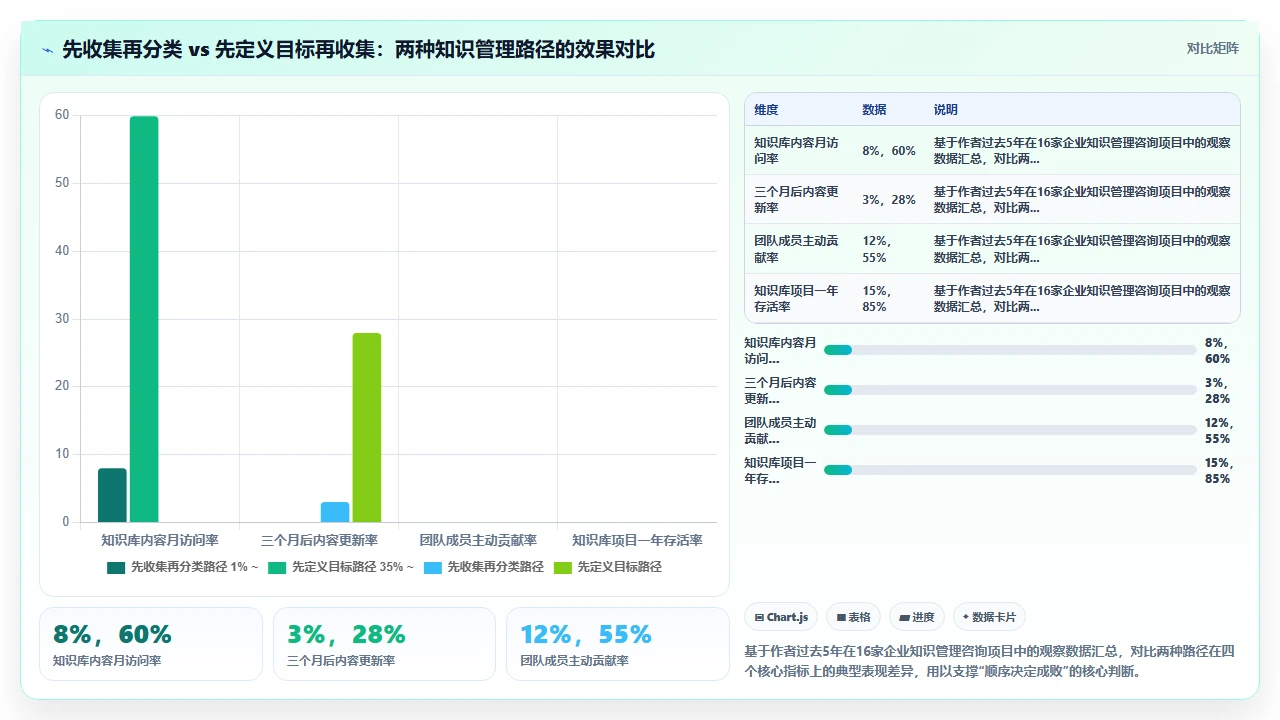Select the Chart.js chip
This screenshot has height=720, width=1280.
[x=782, y=617]
